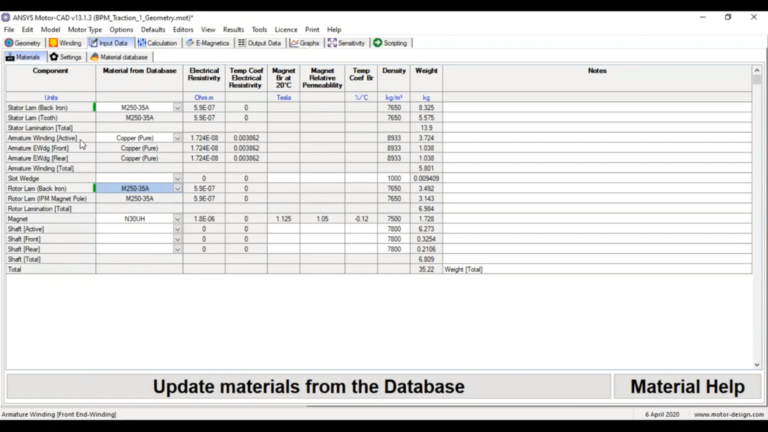Select the Winding tab icon

(53, 43)
